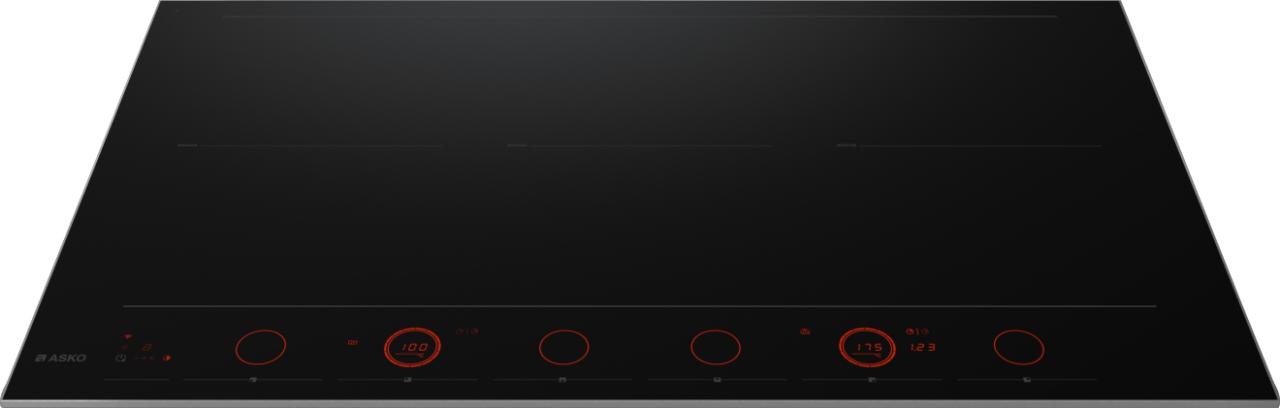Activate the ring control left of the 175 dial

tap(716, 347)
